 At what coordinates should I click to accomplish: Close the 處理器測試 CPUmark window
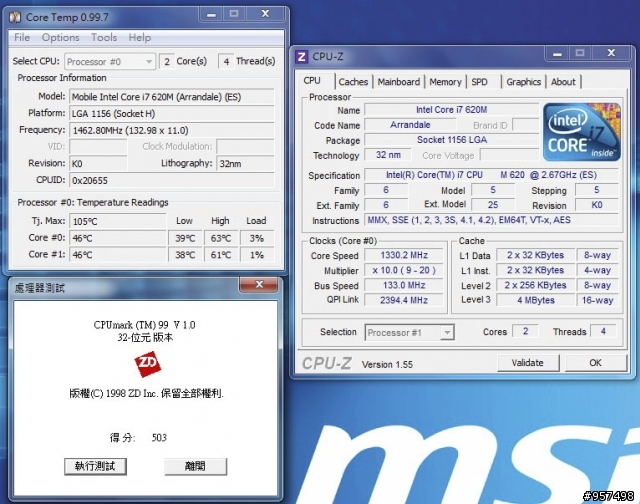point(259,284)
